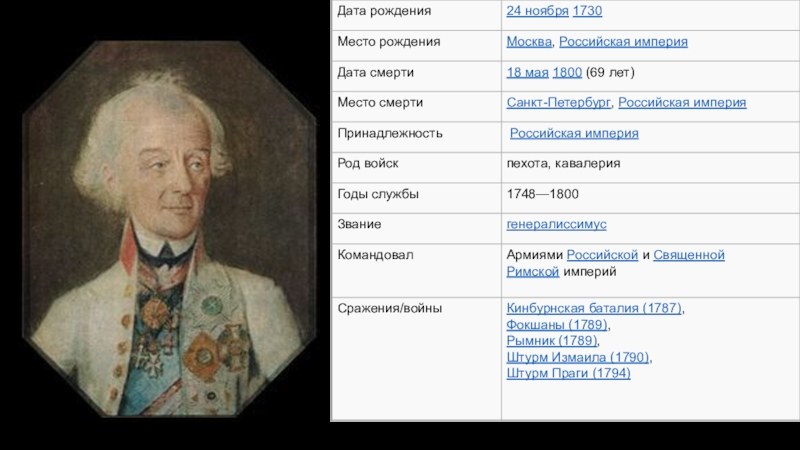
Task: Select the 'Место смерти' label cell
Action: (x=416, y=106)
